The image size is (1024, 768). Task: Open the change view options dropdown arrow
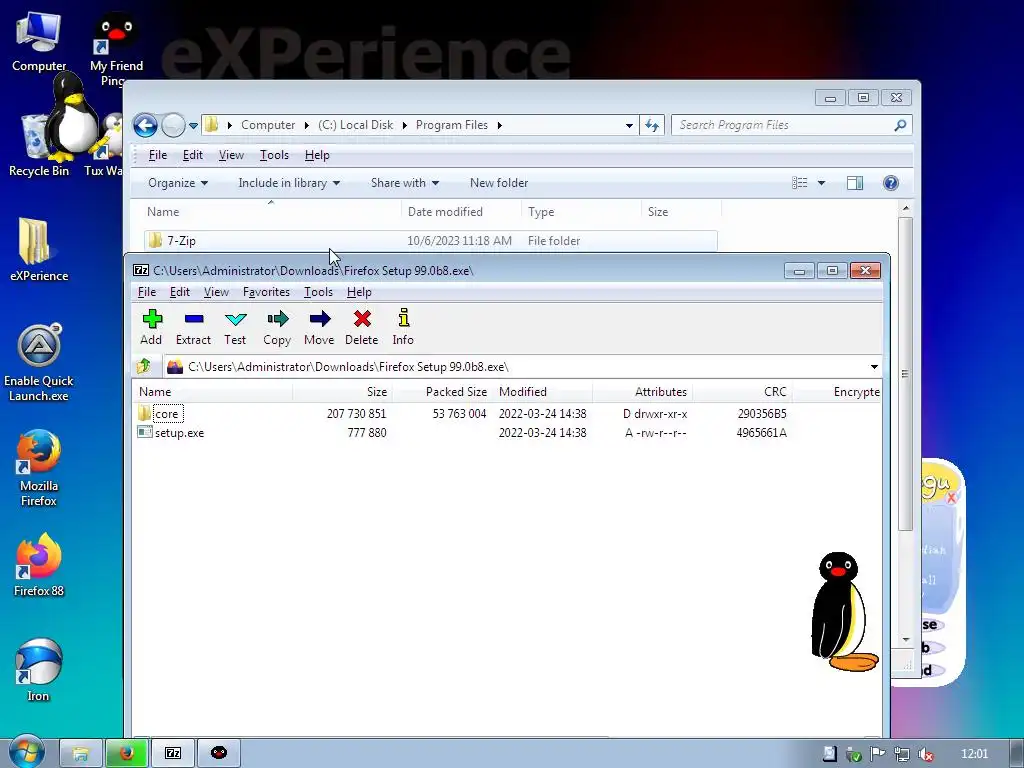[822, 183]
